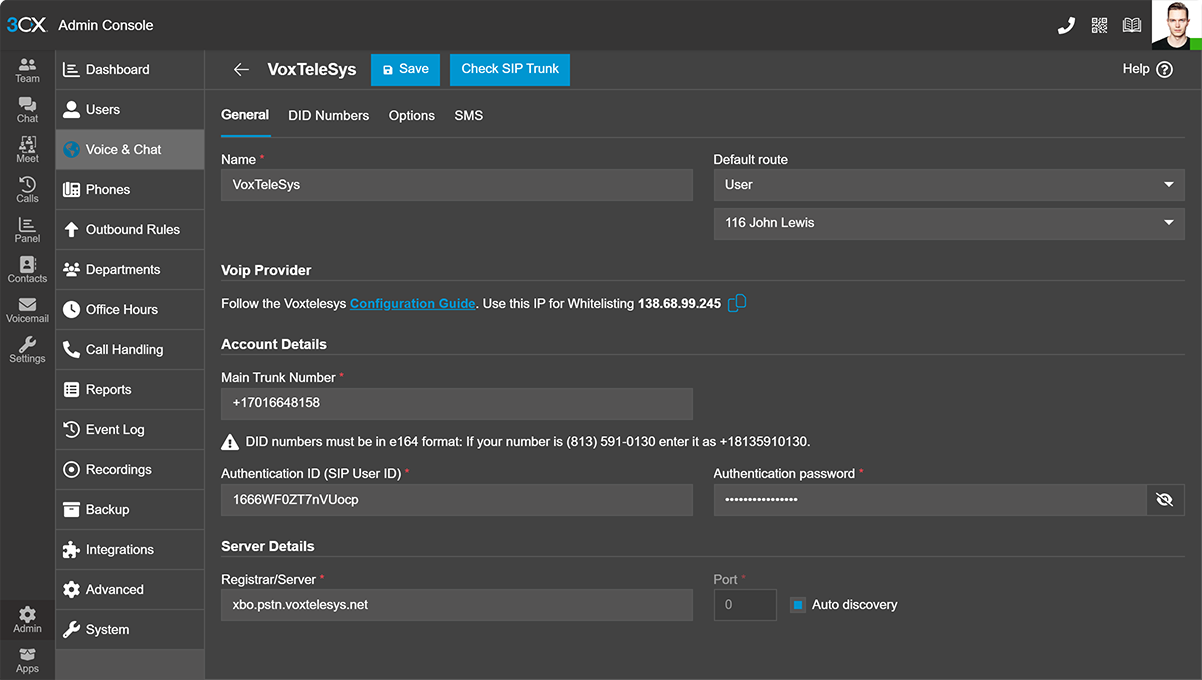Click the Help question mark icon
The width and height of the screenshot is (1202, 680).
1164,70
